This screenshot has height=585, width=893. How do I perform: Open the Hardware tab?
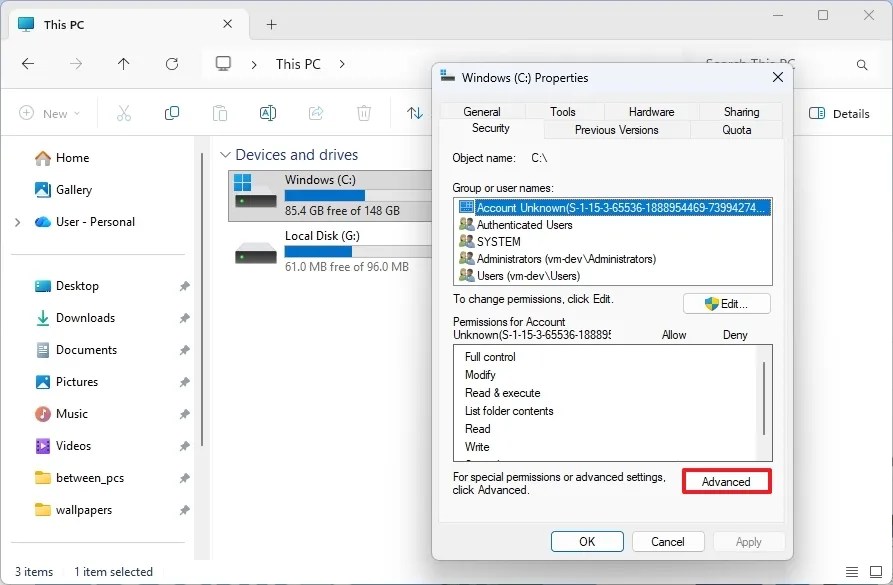click(x=651, y=111)
